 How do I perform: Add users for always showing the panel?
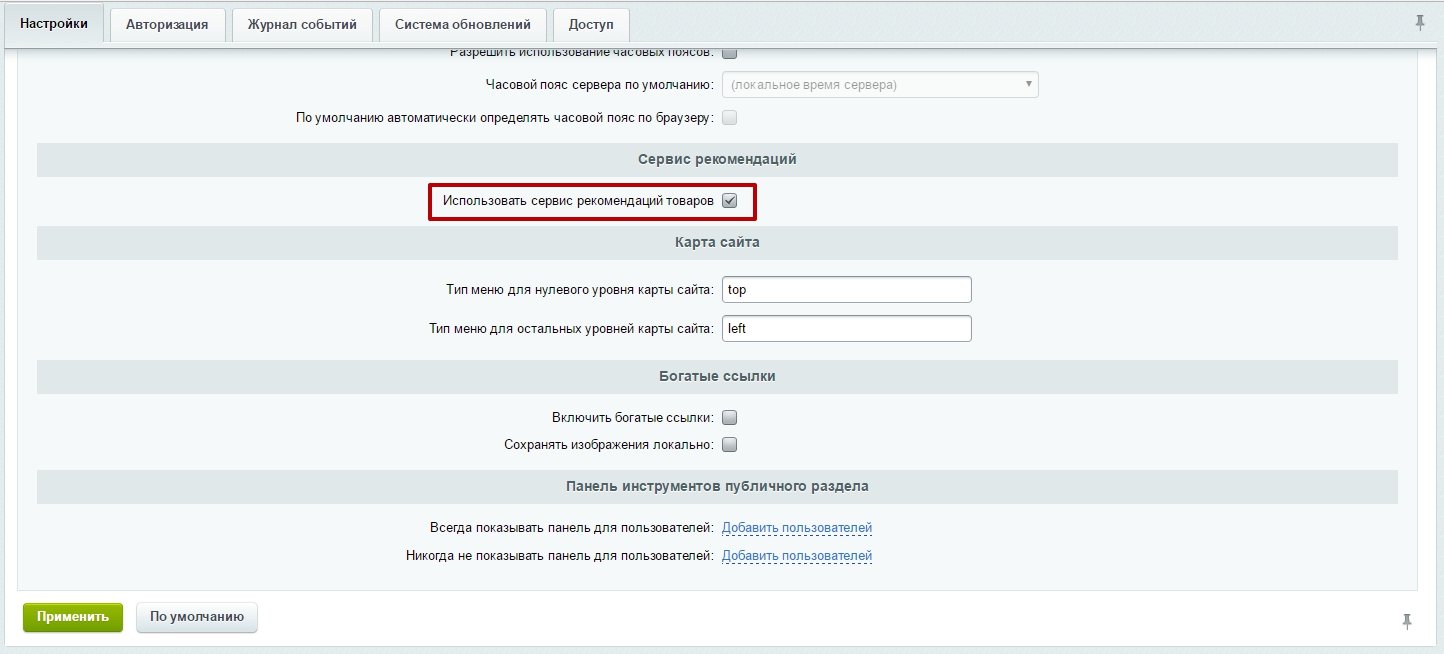coord(797,528)
